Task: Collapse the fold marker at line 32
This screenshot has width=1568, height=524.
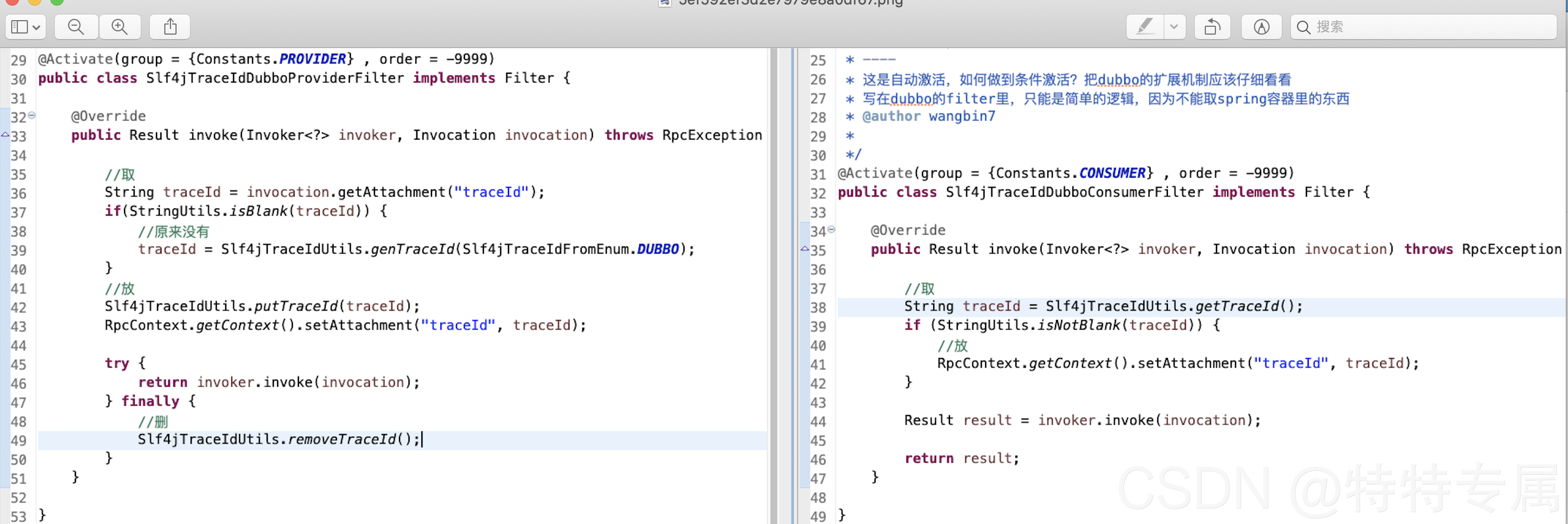Action: (x=32, y=115)
